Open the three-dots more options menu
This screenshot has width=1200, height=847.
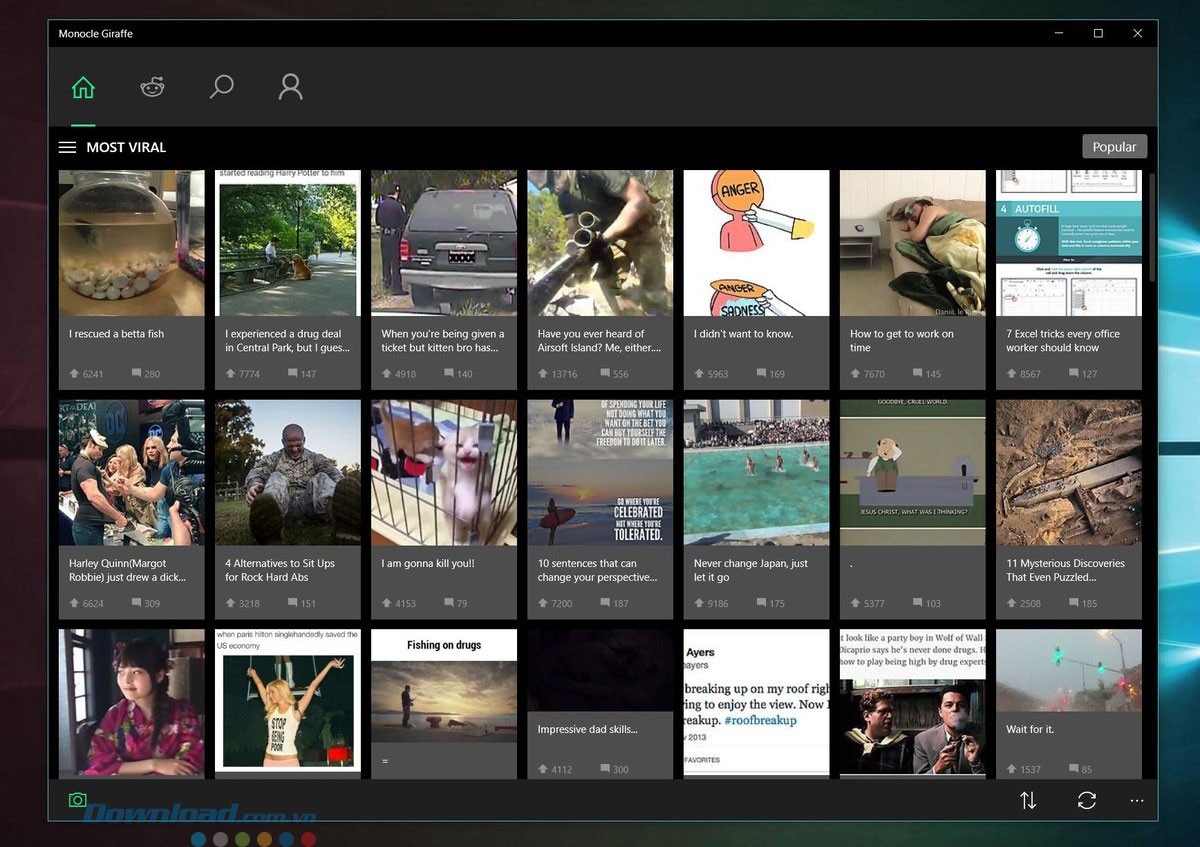tap(1137, 800)
